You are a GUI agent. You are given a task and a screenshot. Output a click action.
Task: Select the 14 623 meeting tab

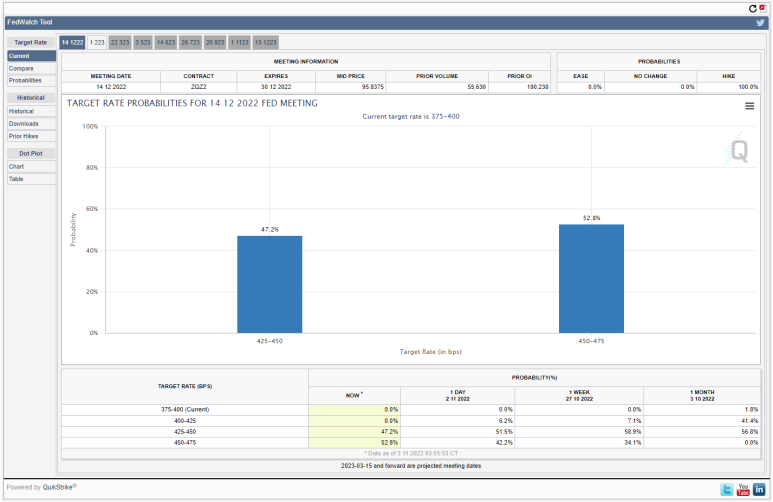pos(166,42)
